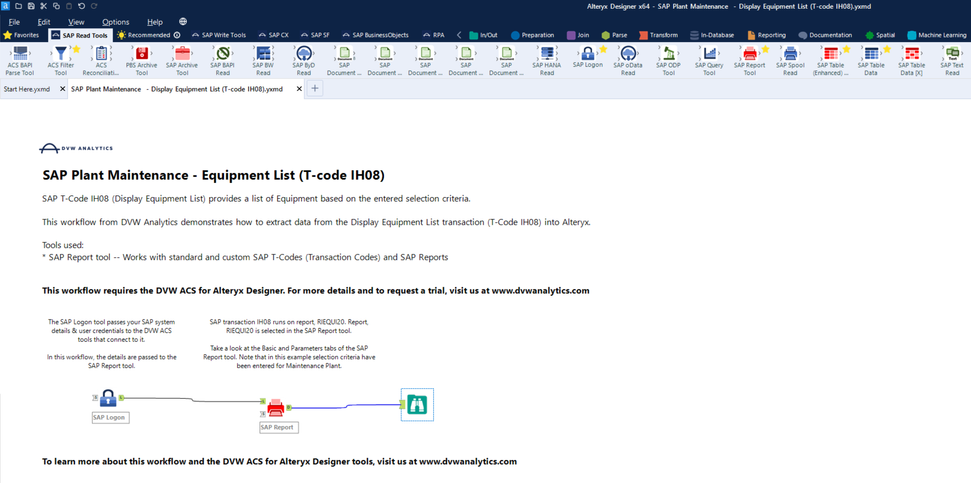Select the SAP Table (Enhanced) tool
Screen dimensions: 971x483
tap(830, 61)
